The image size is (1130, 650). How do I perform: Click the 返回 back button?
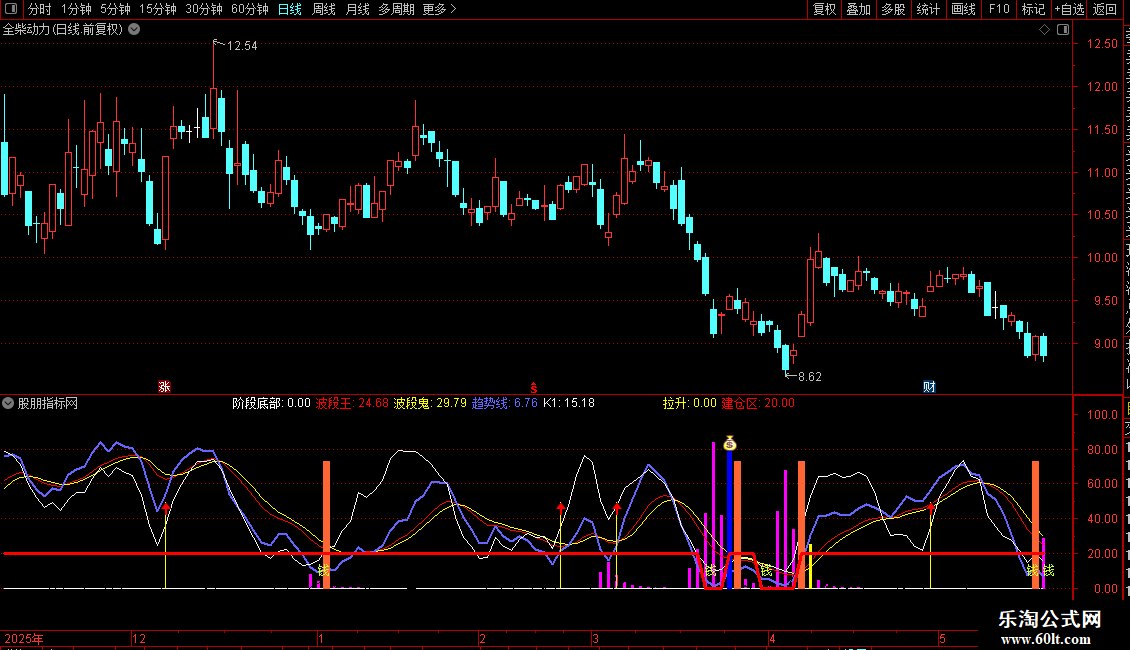point(1105,9)
